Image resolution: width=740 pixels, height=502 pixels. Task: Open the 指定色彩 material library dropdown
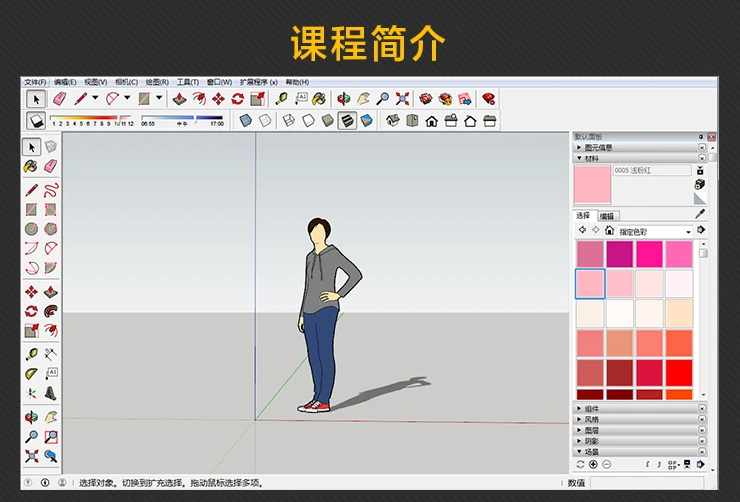tap(655, 231)
